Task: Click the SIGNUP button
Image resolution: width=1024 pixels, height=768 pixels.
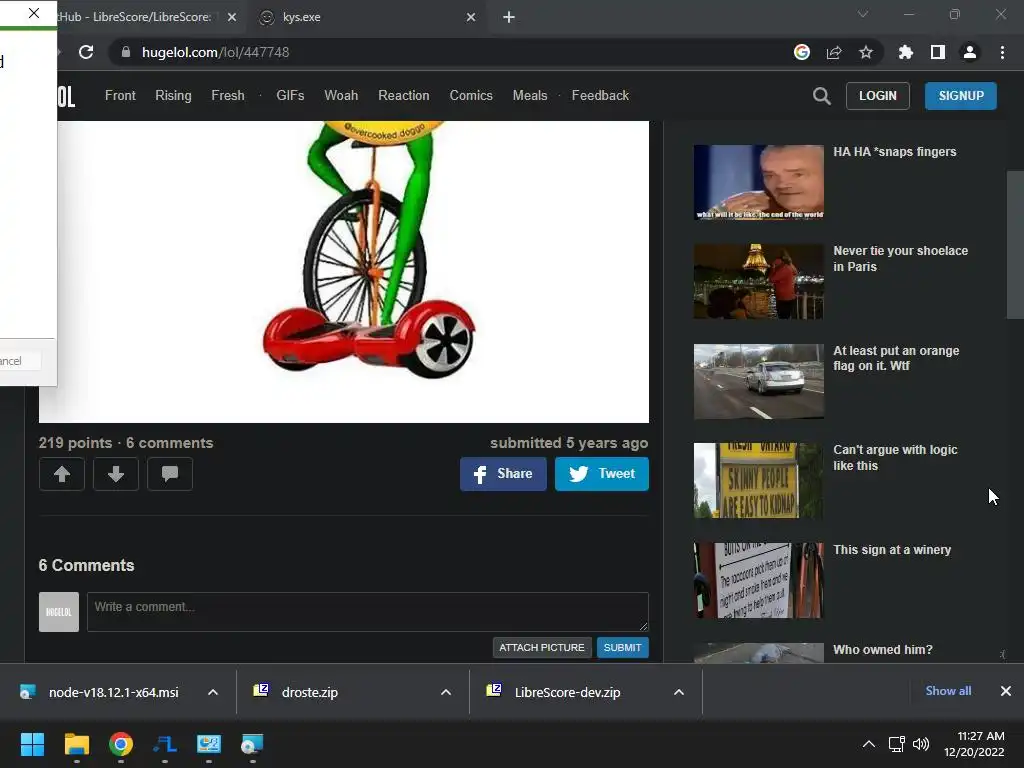Action: pyautogui.click(x=961, y=96)
